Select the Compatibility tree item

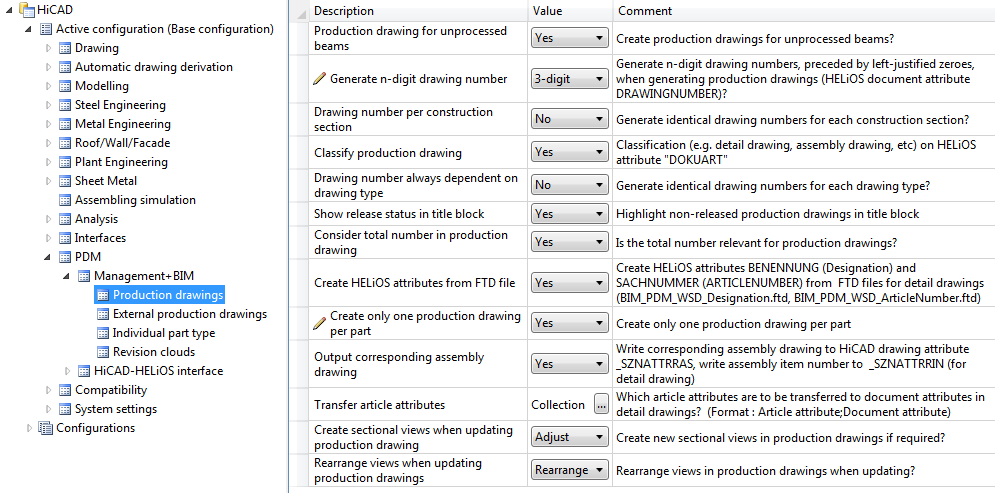111,390
